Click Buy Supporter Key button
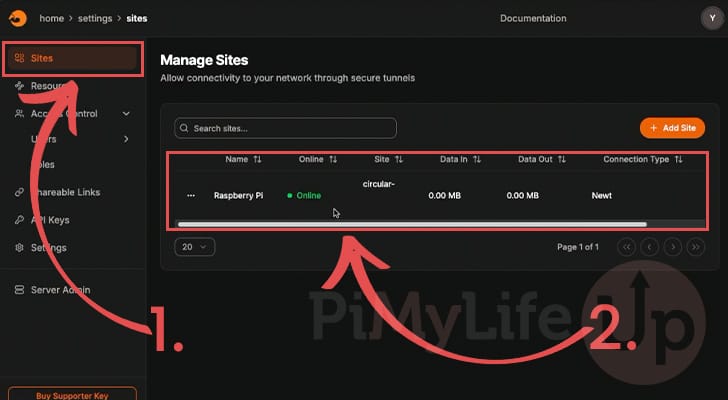This screenshot has width=728, height=400. (72, 394)
